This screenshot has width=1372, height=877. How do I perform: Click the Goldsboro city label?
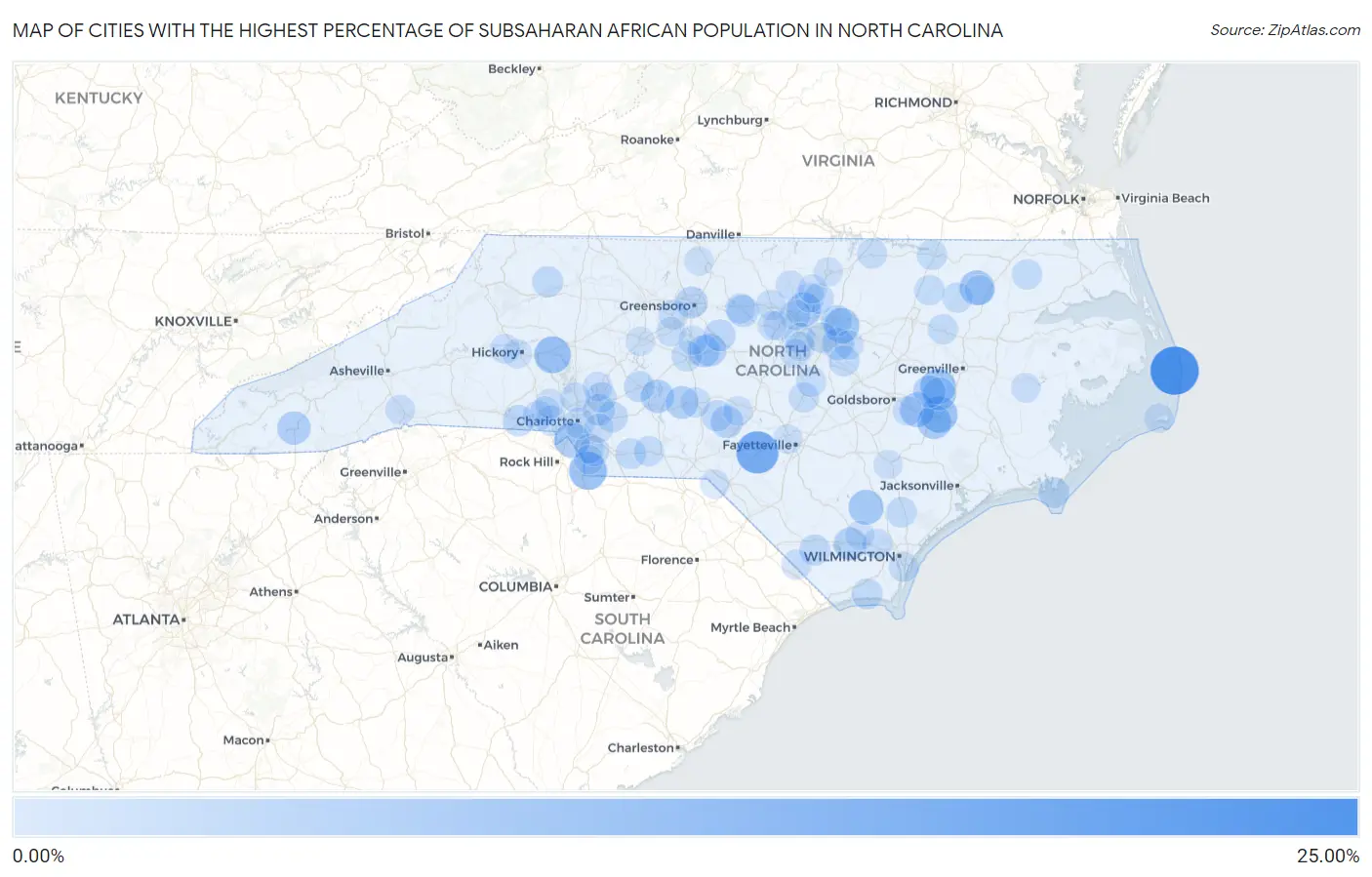coord(861,399)
